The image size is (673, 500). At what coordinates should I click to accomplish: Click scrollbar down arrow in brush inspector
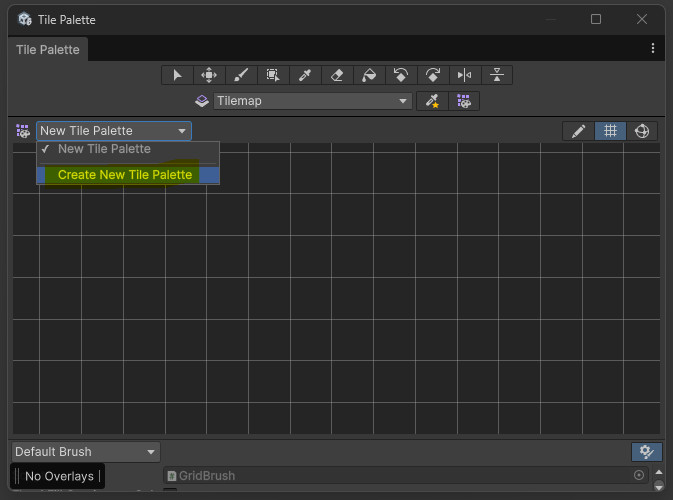click(x=659, y=486)
